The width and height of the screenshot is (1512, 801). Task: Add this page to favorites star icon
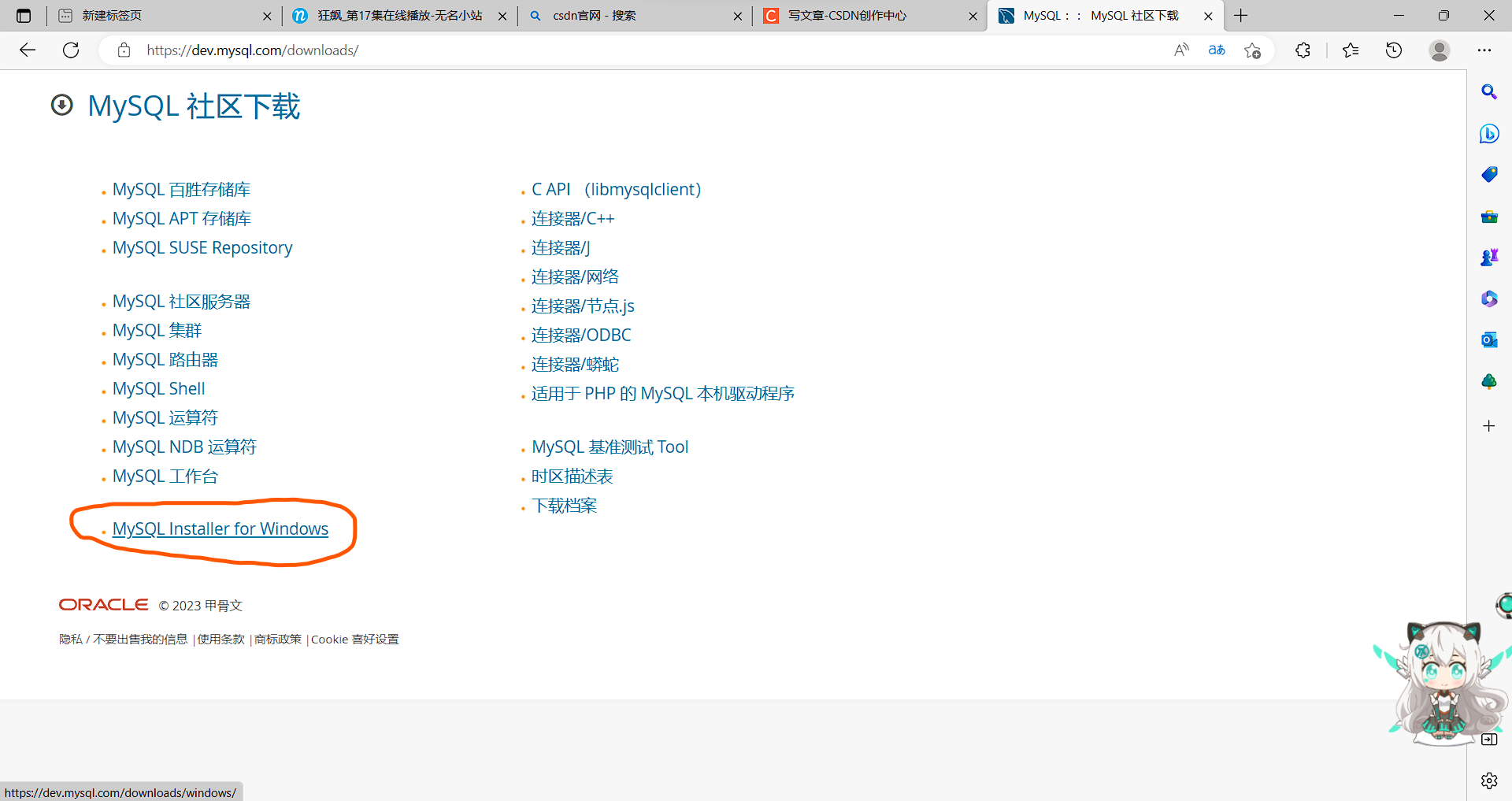click(1253, 50)
